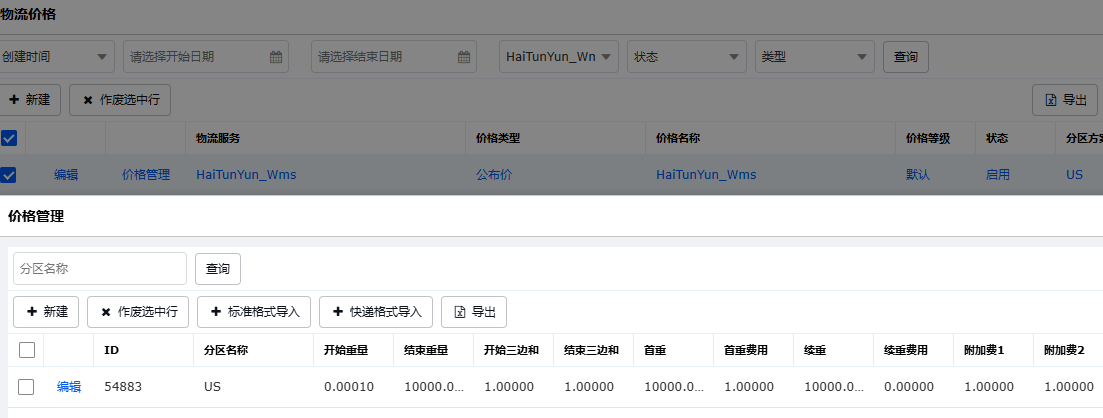Tick header checkbox in price management table
Screen dimensions: 1103x418
click(27, 350)
